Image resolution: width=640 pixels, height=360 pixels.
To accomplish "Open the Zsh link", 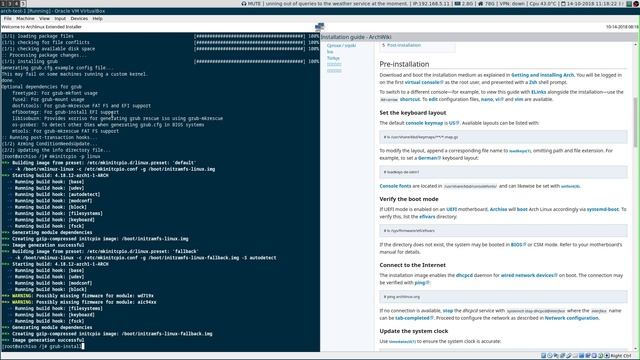I will point(533,82).
